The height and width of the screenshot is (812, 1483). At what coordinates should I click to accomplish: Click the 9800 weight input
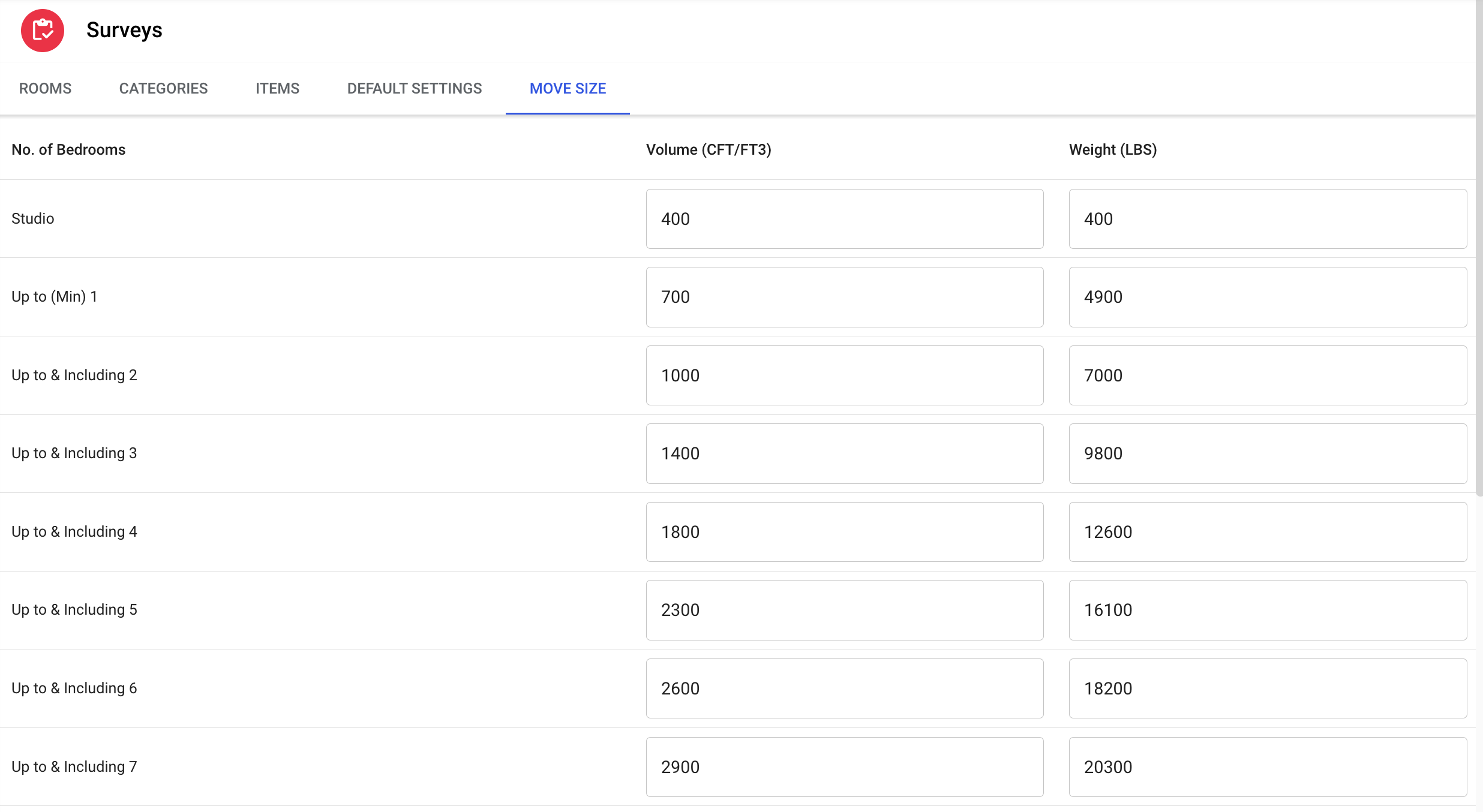click(x=1267, y=453)
